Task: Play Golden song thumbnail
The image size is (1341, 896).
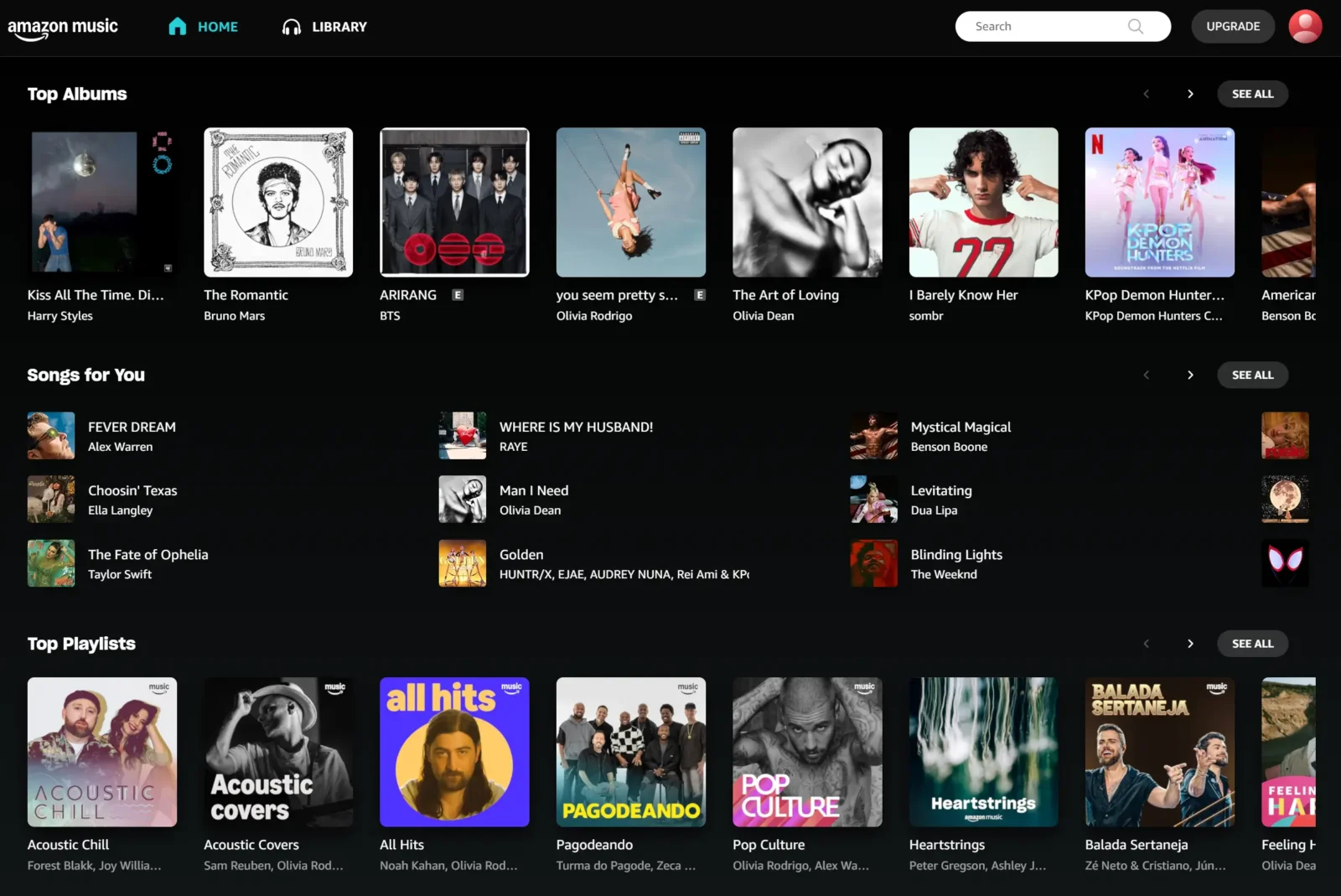Action: [x=463, y=563]
